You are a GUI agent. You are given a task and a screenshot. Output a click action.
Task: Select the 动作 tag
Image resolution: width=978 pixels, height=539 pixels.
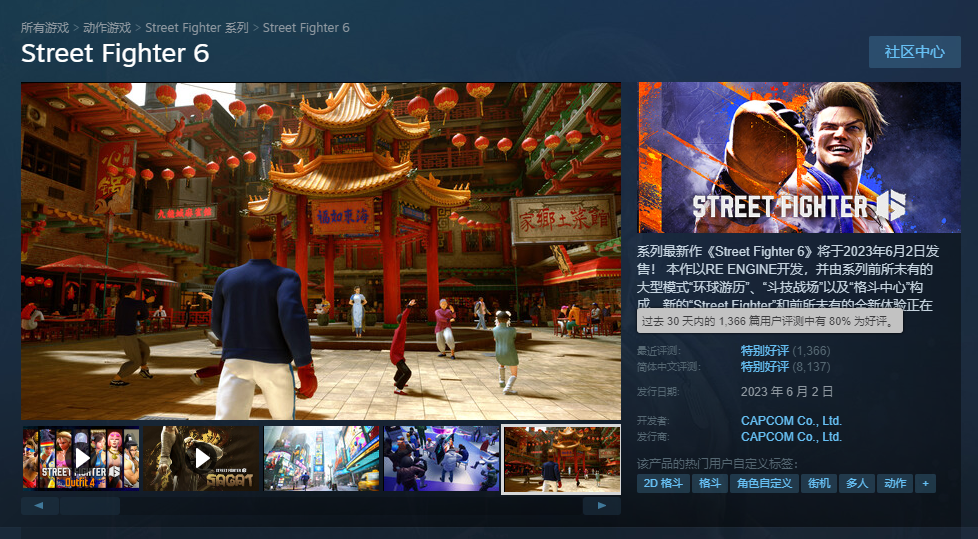click(895, 483)
